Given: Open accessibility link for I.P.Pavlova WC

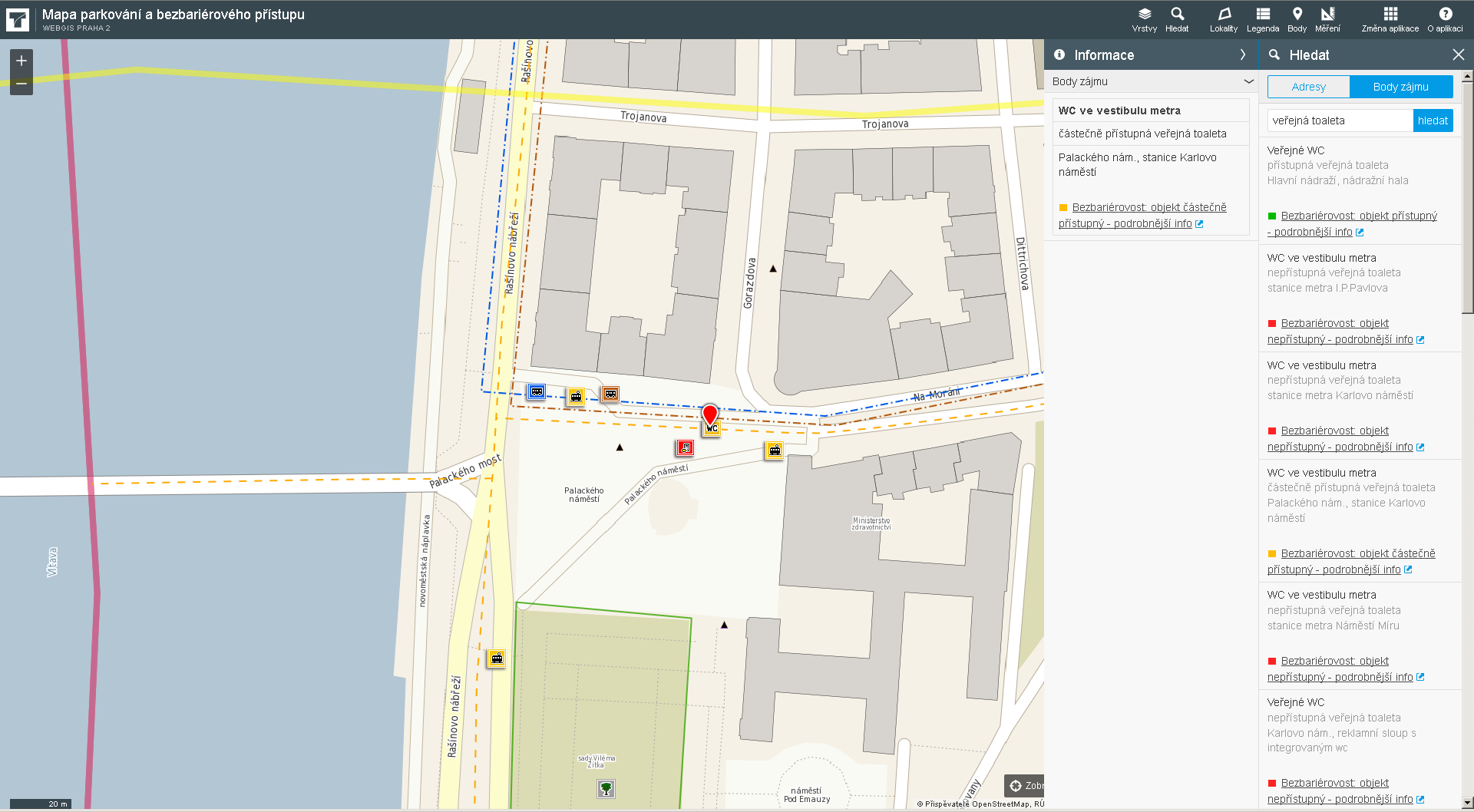Looking at the screenshot, I should pyautogui.click(x=1340, y=332).
